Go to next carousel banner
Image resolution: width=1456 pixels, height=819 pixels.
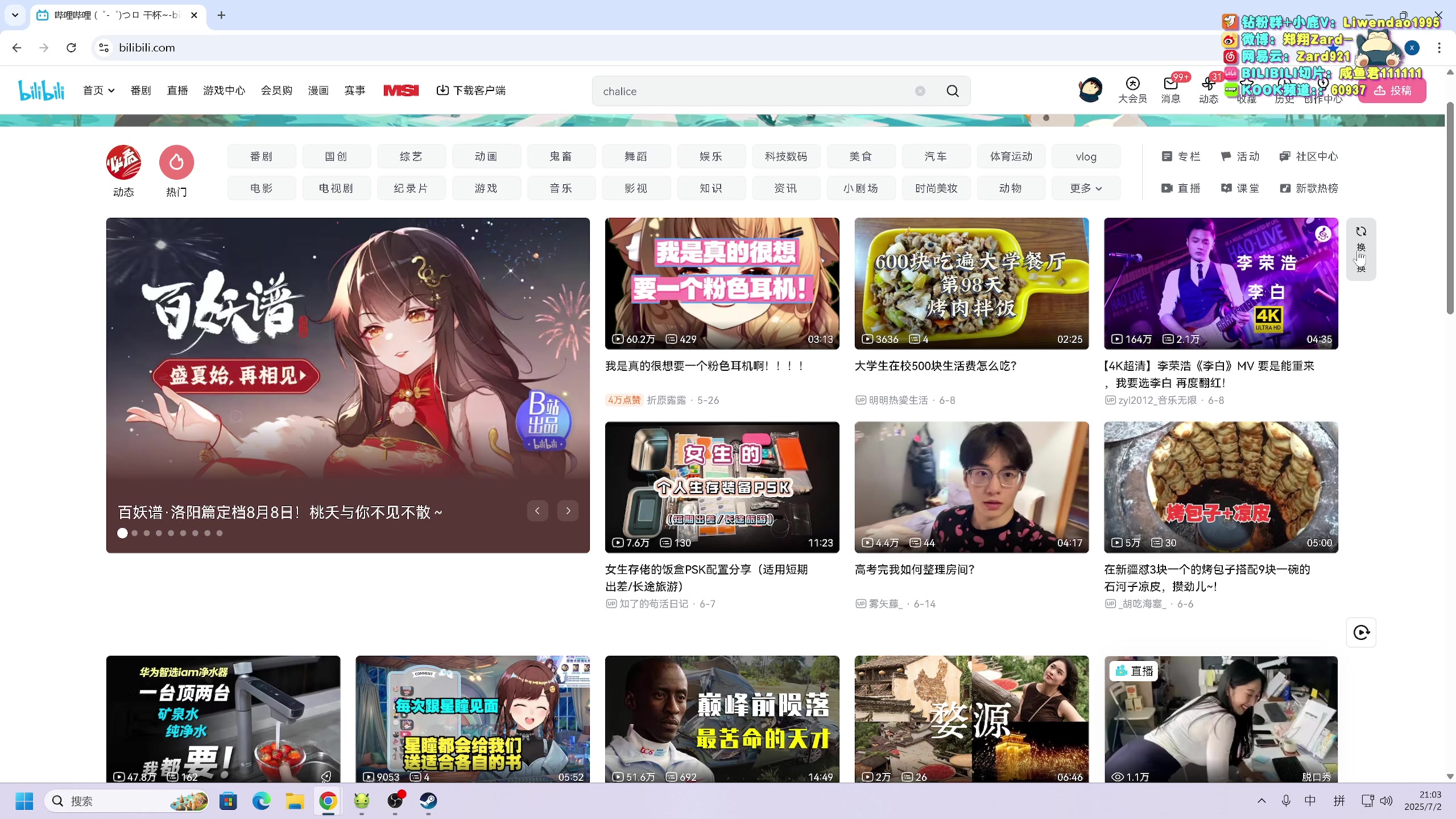tap(568, 511)
